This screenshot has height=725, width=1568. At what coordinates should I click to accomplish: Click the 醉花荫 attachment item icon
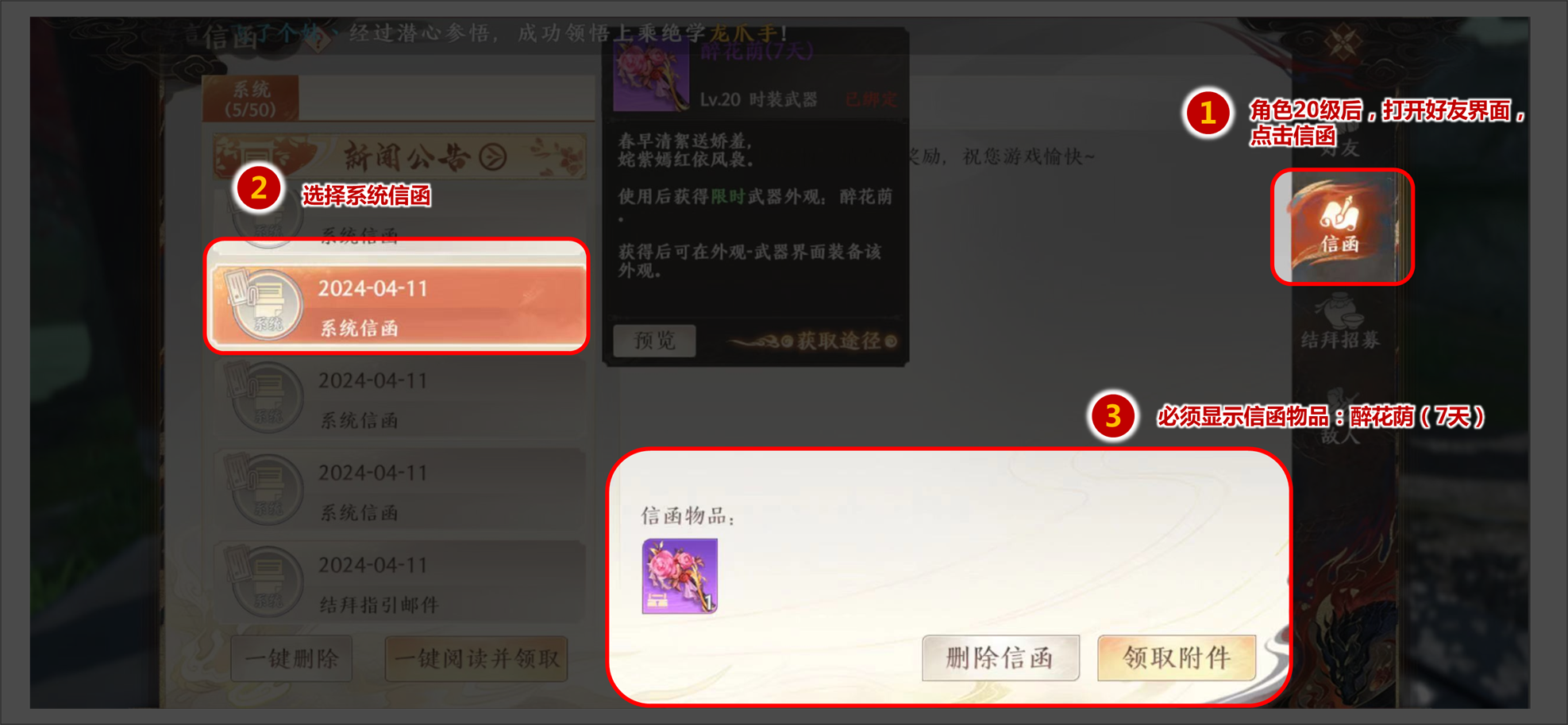[x=680, y=576]
